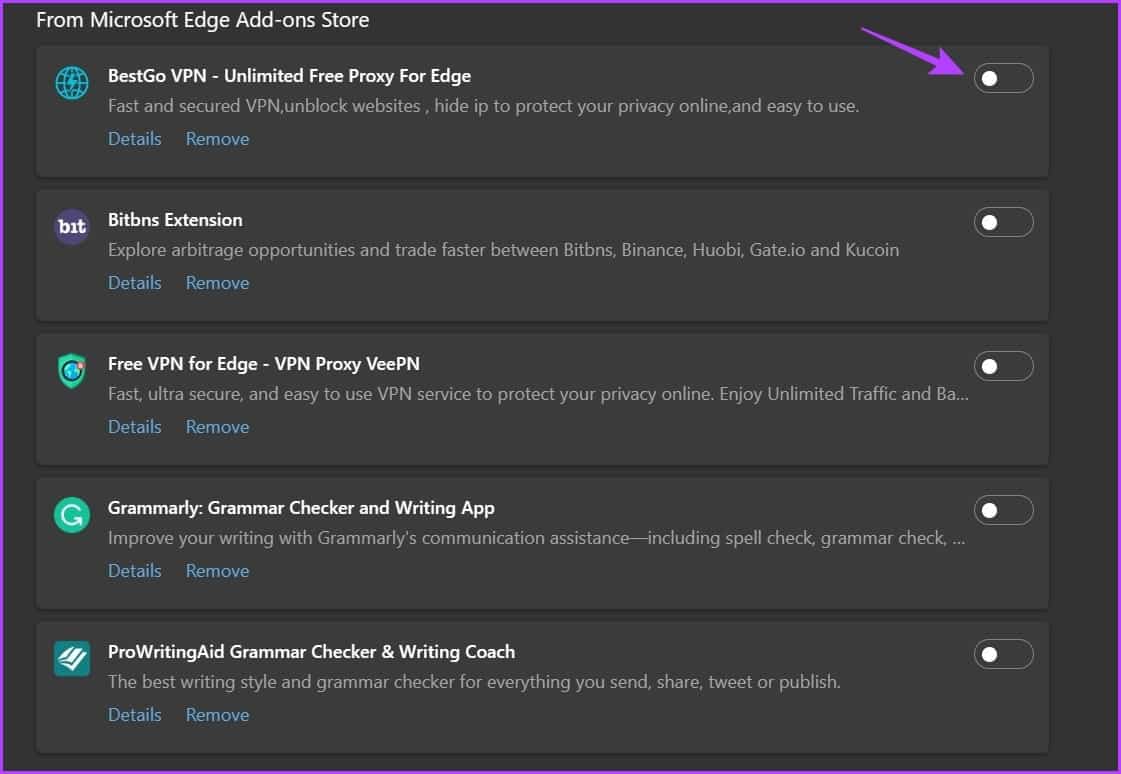Screen dimensions: 1121x774
Task: Click the "Fast and secured VPN,unblock websites" description
Action: [483, 106]
